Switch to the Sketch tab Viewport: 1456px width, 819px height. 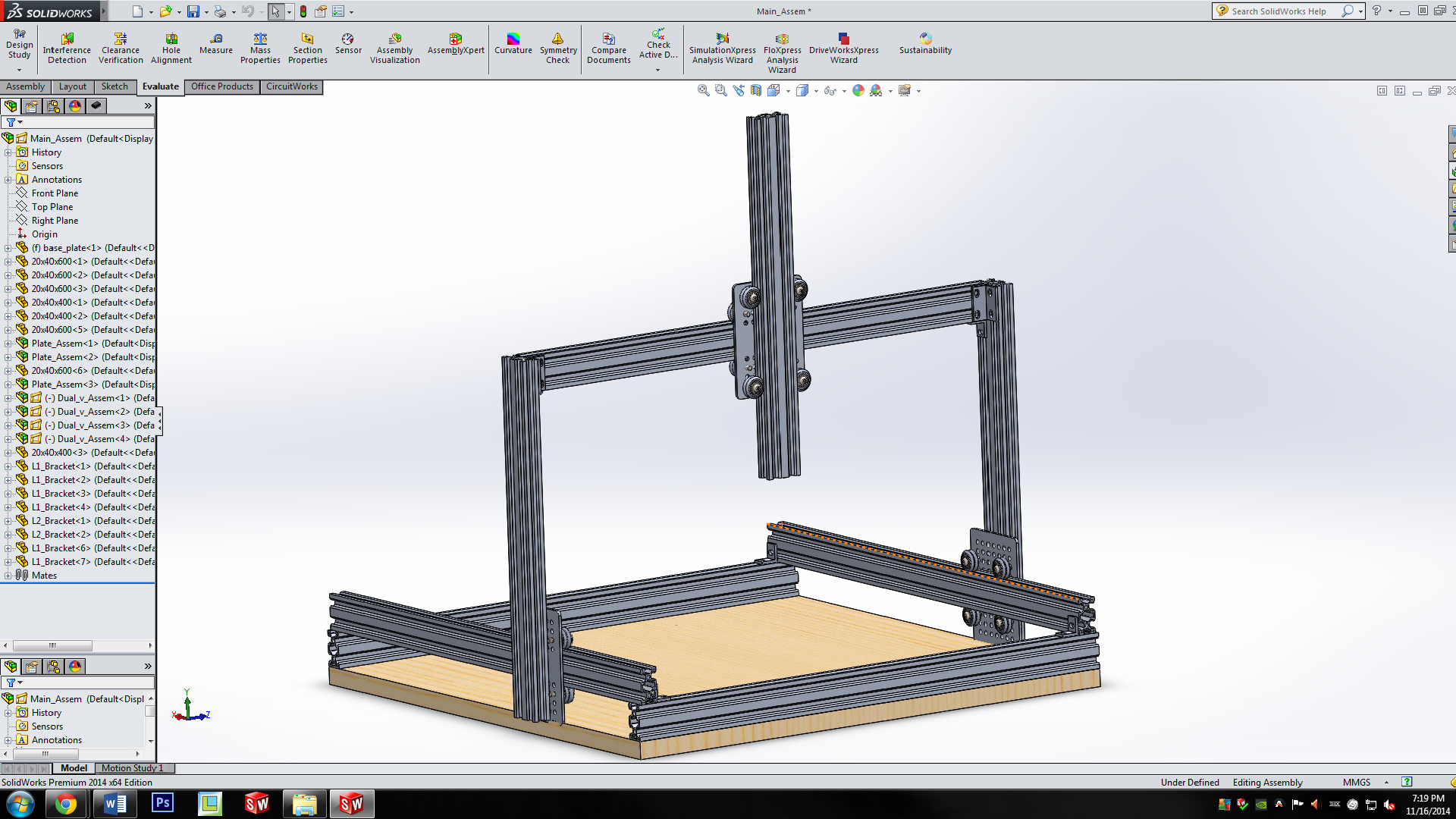(115, 86)
